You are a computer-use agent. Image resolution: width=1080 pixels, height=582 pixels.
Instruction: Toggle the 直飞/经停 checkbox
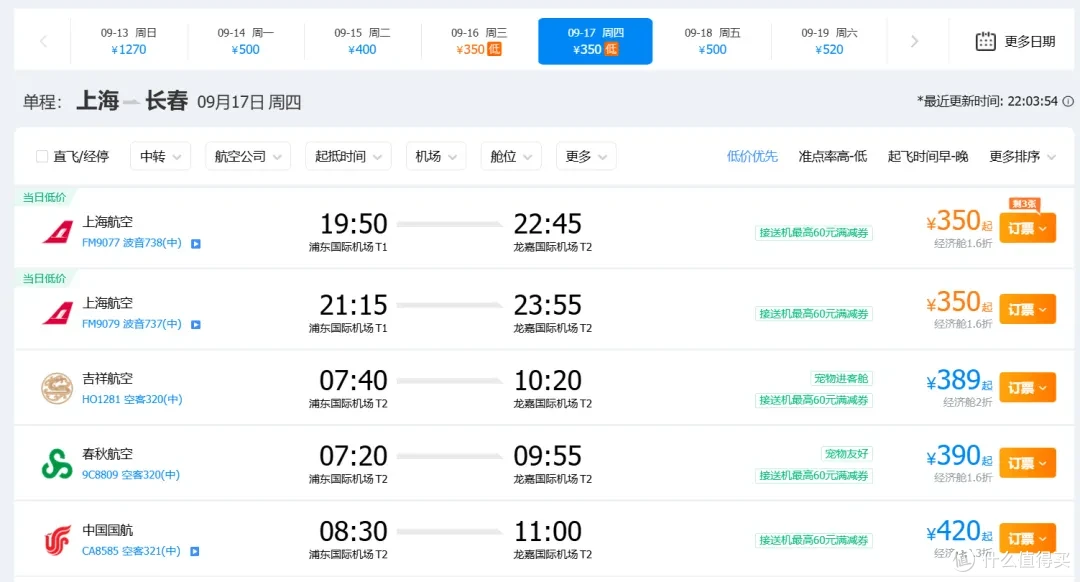[x=42, y=156]
